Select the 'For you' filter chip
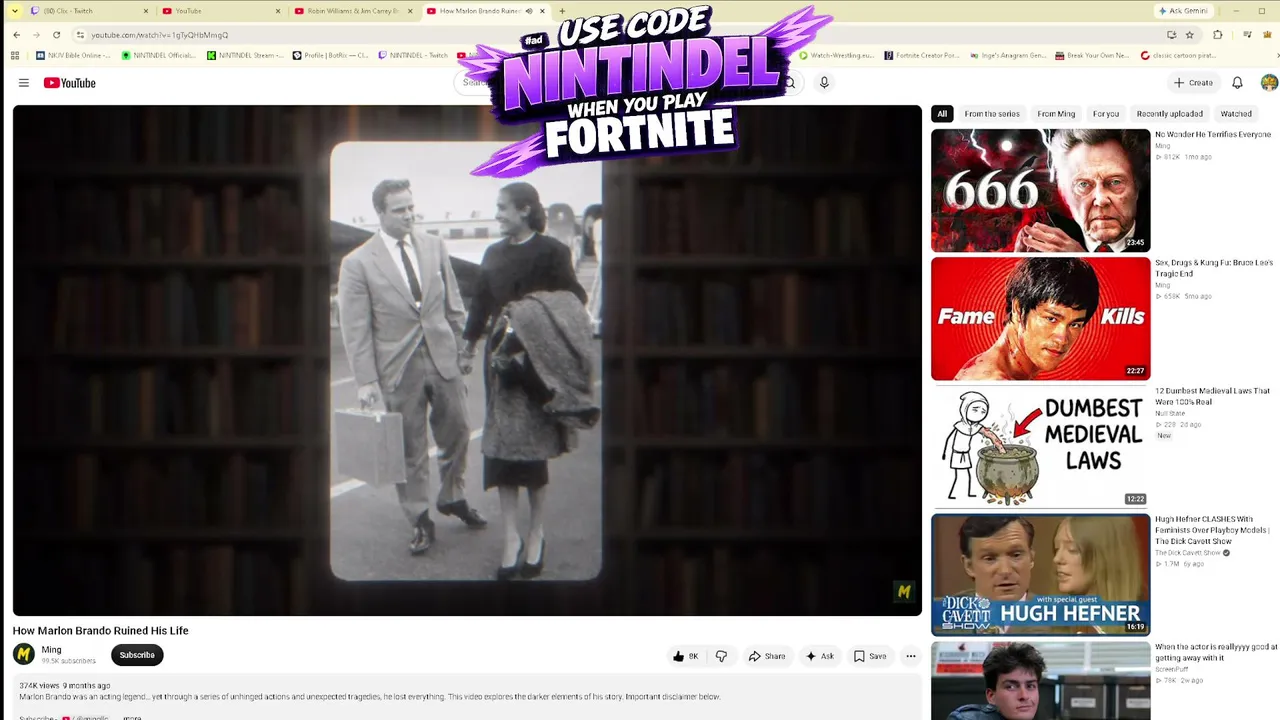The height and width of the screenshot is (720, 1280). [x=1106, y=114]
